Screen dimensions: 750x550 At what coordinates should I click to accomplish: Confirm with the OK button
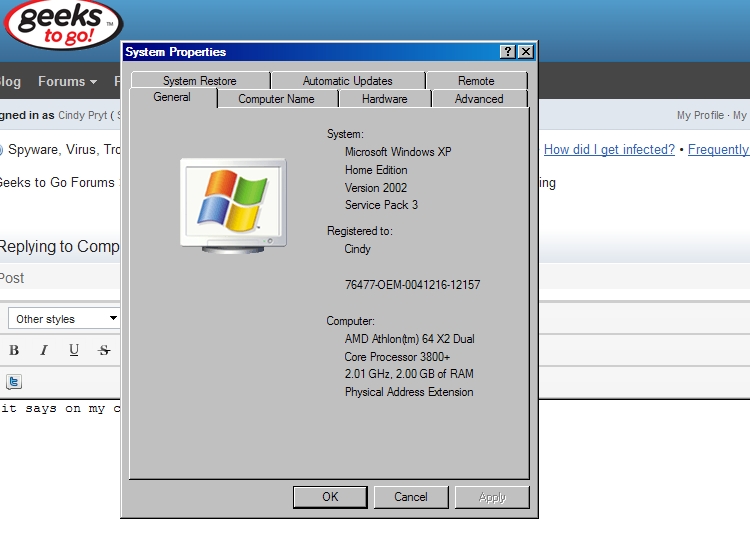(x=330, y=497)
